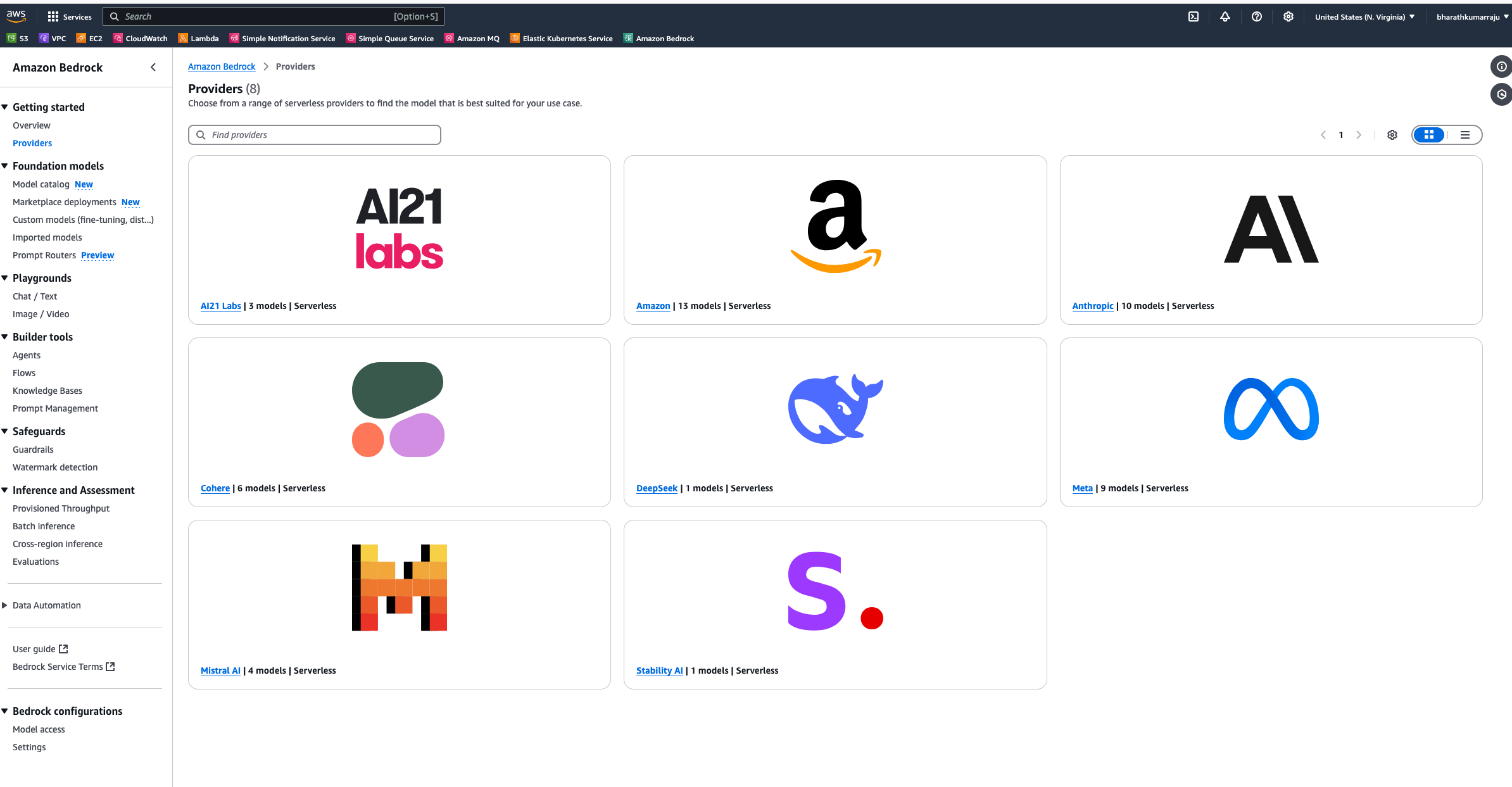
Task: Go to previous page of providers
Action: 1323,135
